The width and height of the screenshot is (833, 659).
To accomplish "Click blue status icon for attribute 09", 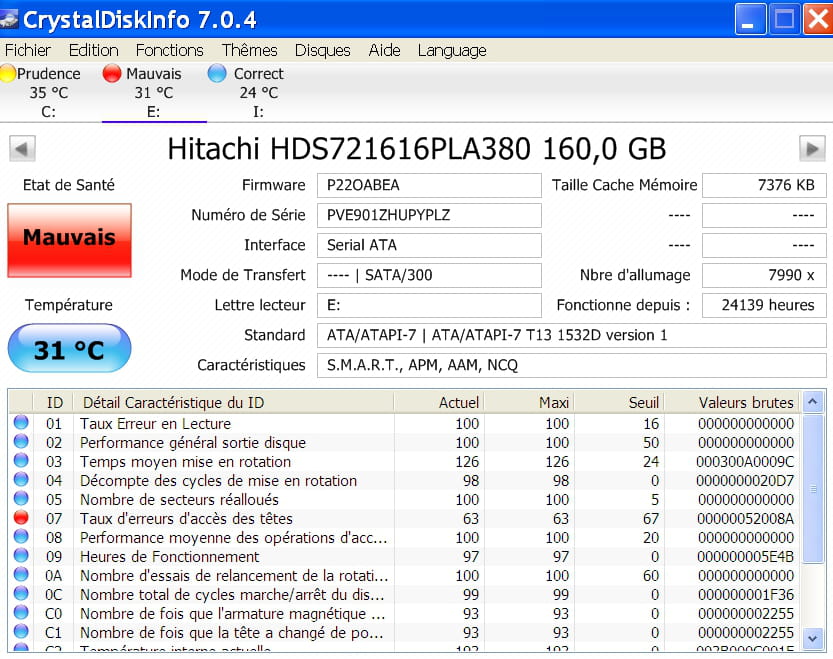I will (x=21, y=555).
